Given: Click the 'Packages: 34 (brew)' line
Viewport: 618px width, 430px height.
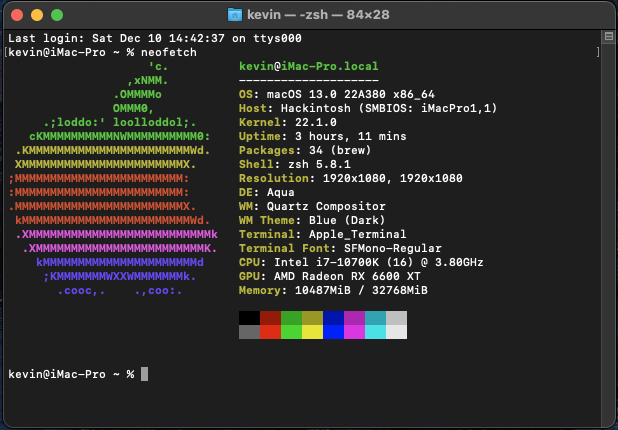Looking at the screenshot, I should 305,151.
